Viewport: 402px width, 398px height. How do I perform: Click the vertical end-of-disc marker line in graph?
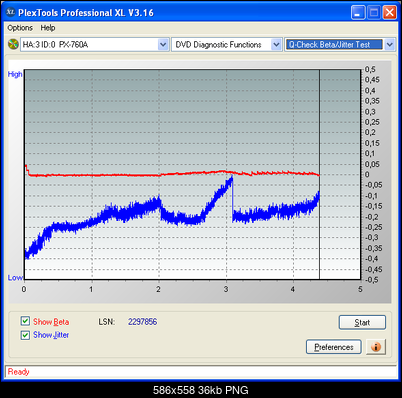[319, 174]
